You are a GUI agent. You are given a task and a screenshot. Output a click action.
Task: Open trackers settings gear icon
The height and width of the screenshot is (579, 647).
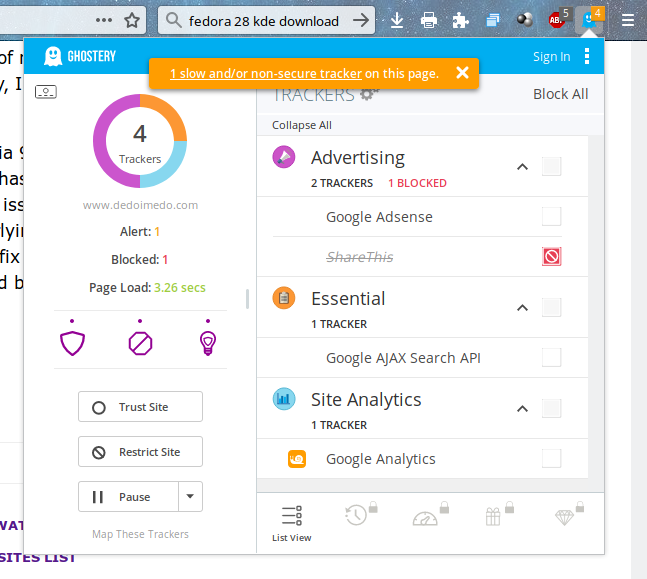point(368,95)
